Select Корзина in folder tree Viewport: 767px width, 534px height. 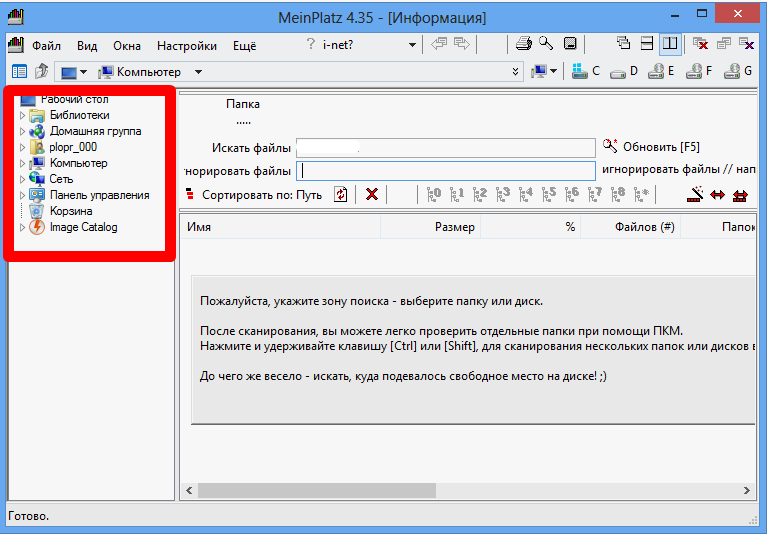coord(71,211)
